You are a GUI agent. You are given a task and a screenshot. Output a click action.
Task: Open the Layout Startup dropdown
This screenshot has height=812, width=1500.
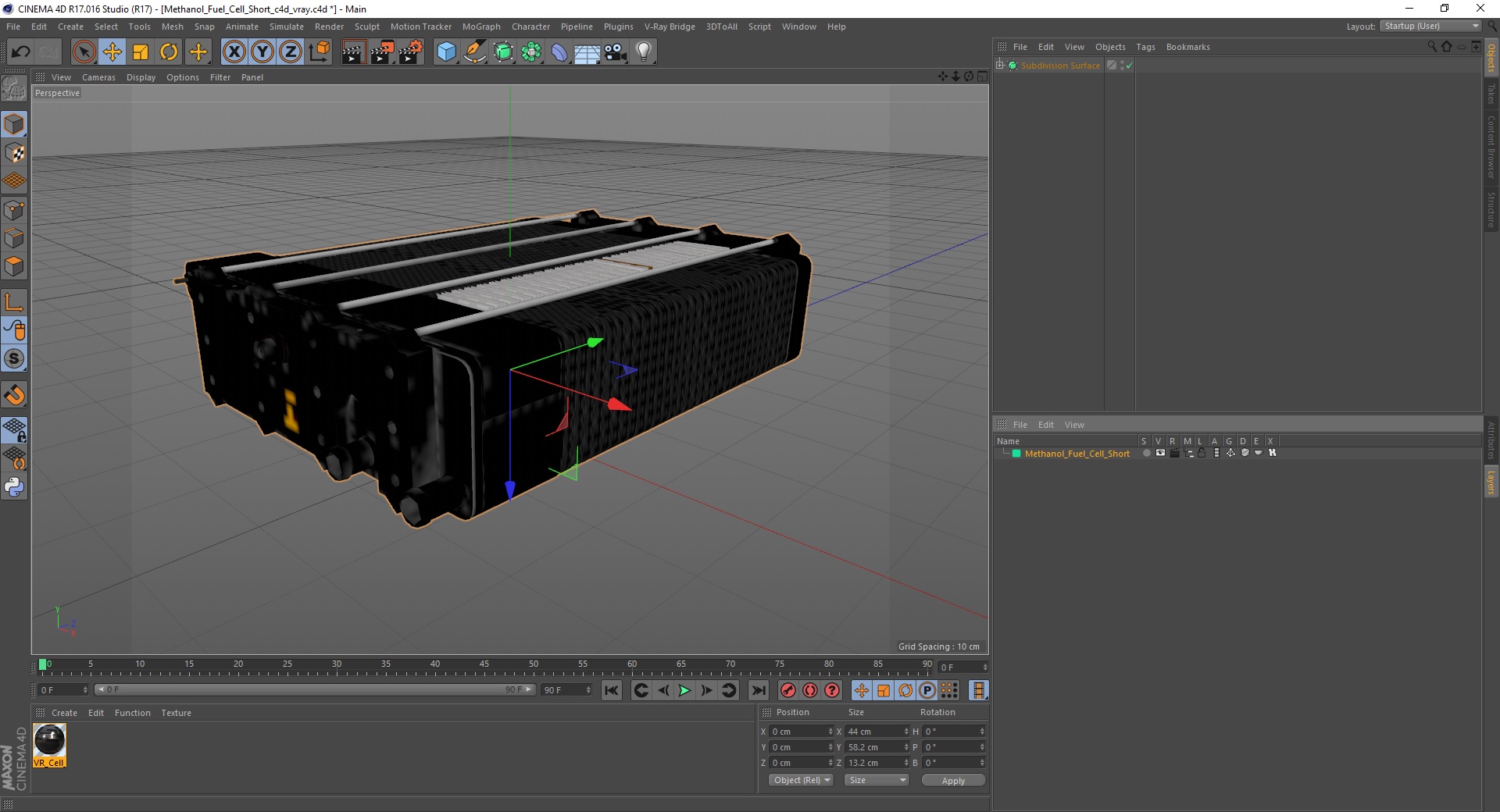click(1430, 26)
